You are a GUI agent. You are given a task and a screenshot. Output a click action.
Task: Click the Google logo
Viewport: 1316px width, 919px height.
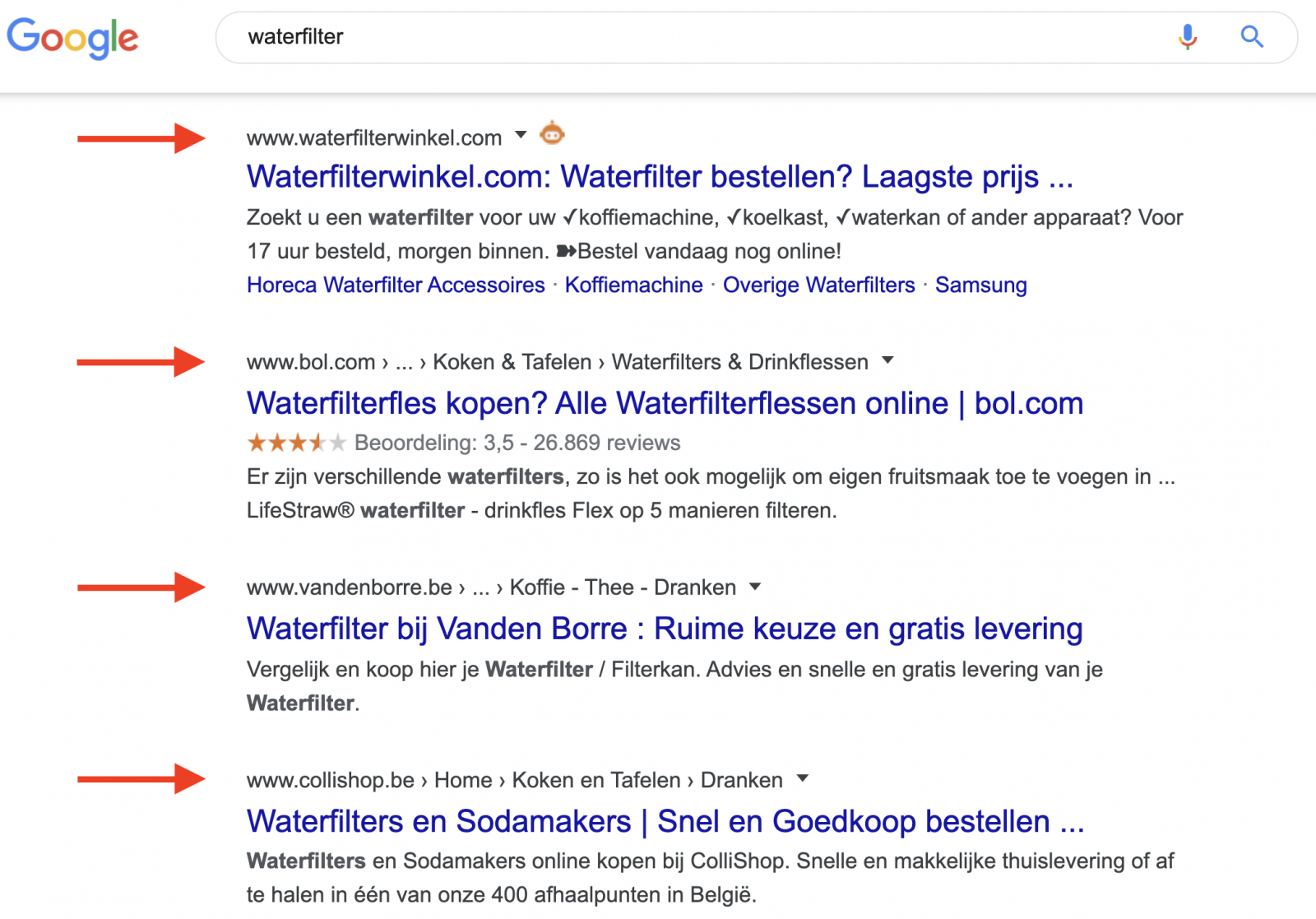[72, 37]
